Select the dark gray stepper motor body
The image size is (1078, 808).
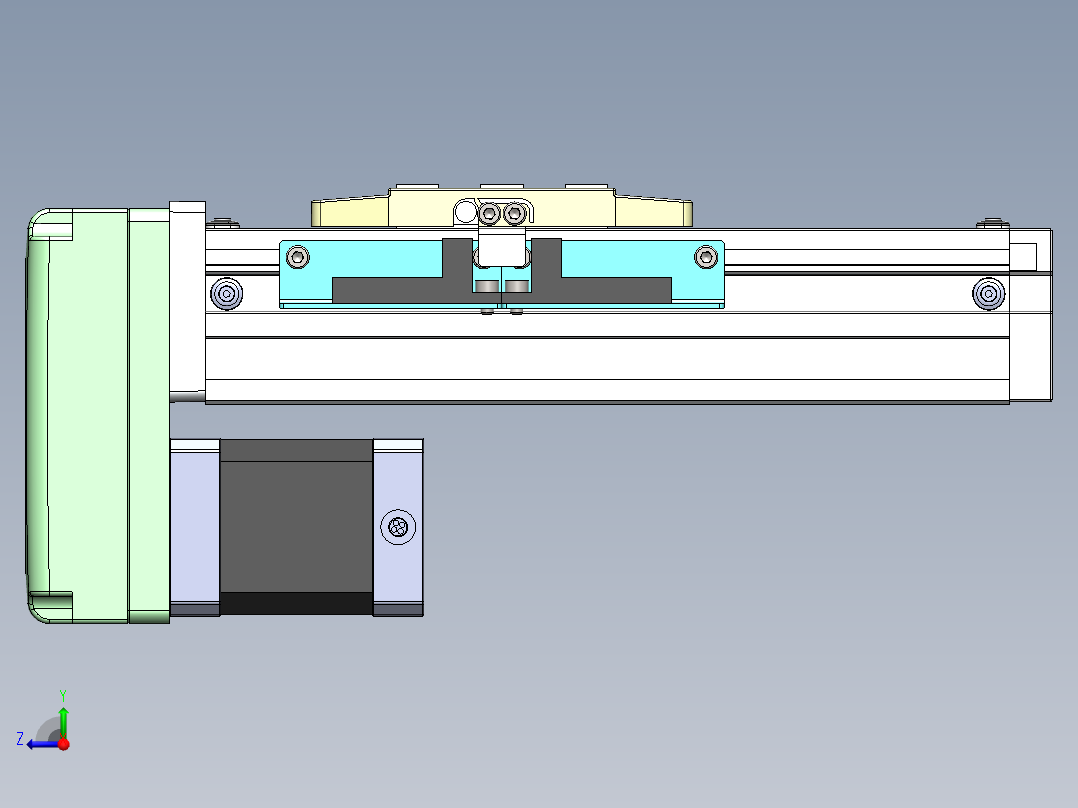click(296, 527)
